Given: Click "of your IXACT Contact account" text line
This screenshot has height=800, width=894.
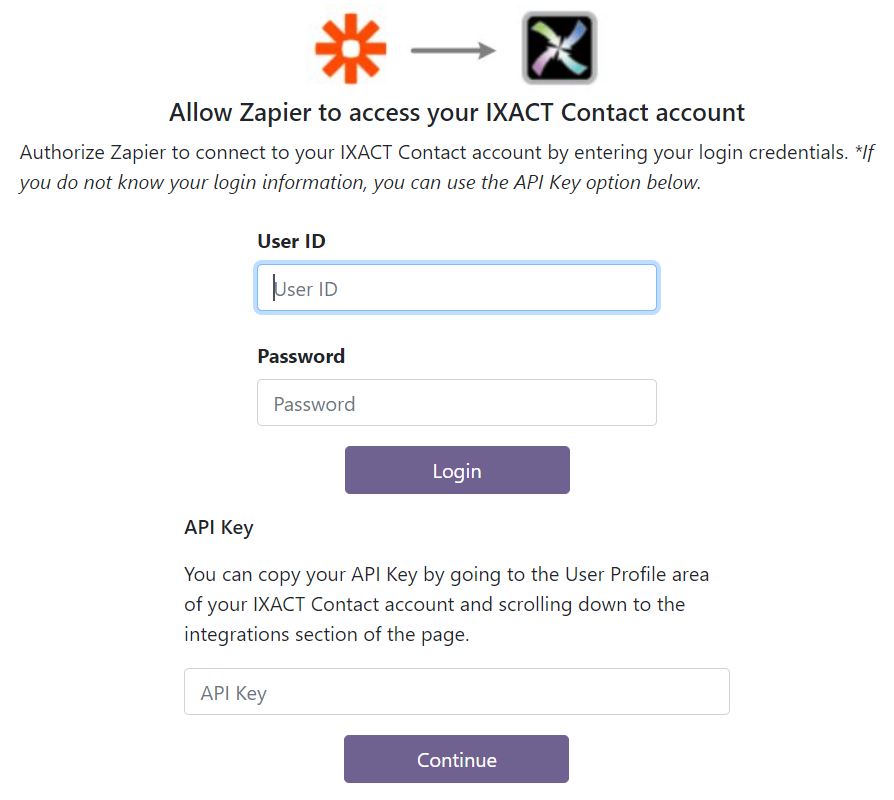Looking at the screenshot, I should [434, 604].
